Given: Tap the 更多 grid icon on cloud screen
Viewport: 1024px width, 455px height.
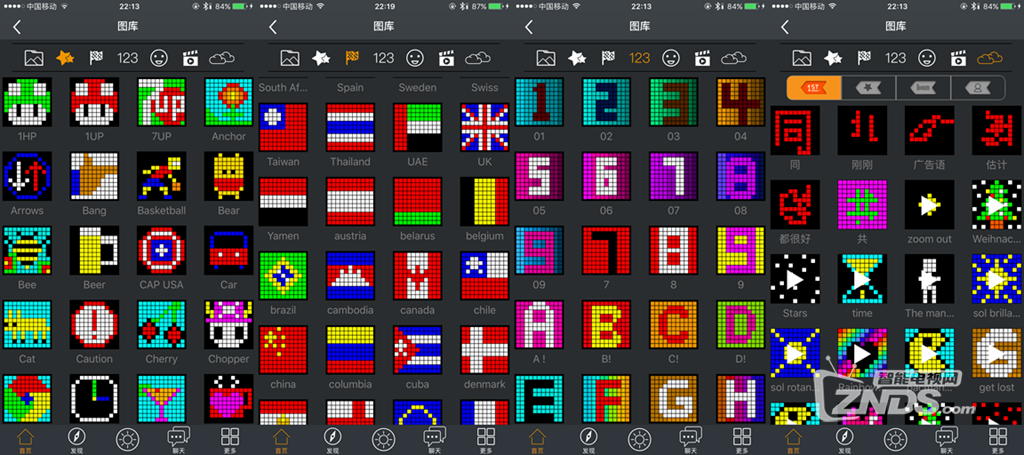Looking at the screenshot, I should tap(998, 440).
